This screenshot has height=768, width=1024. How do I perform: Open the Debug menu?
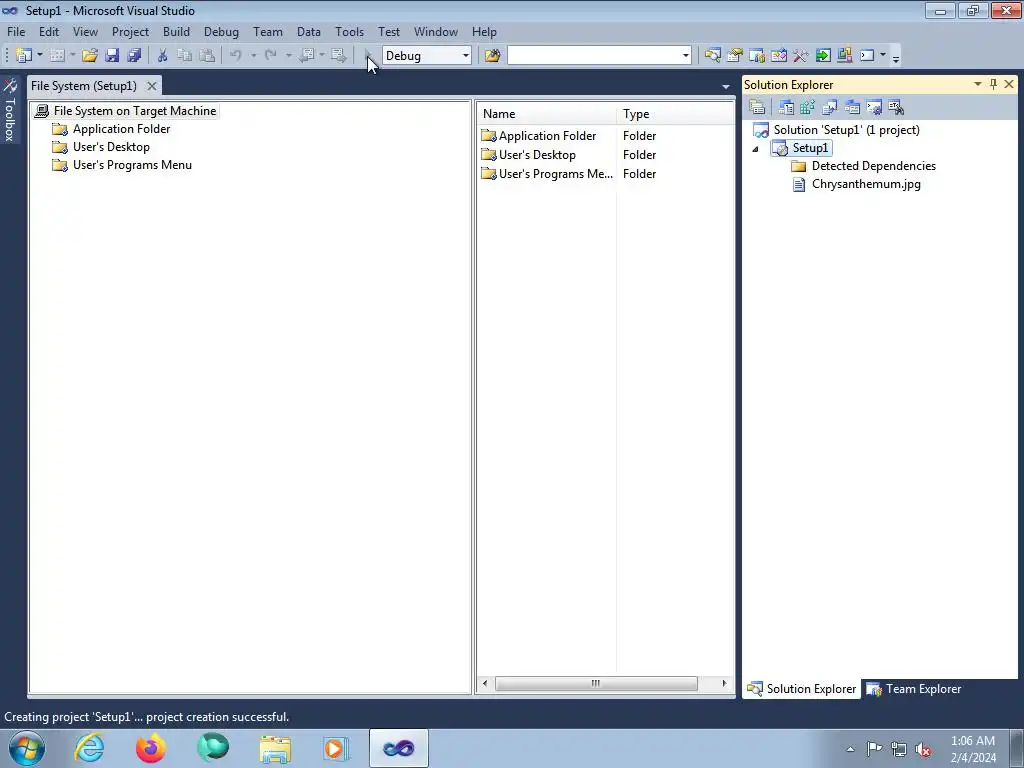221,31
